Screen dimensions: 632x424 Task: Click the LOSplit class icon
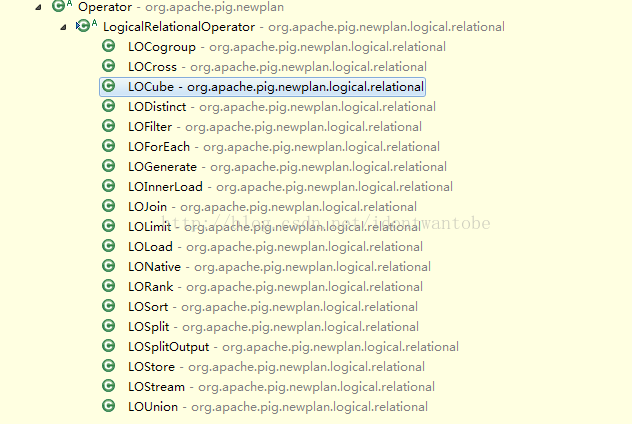108,326
